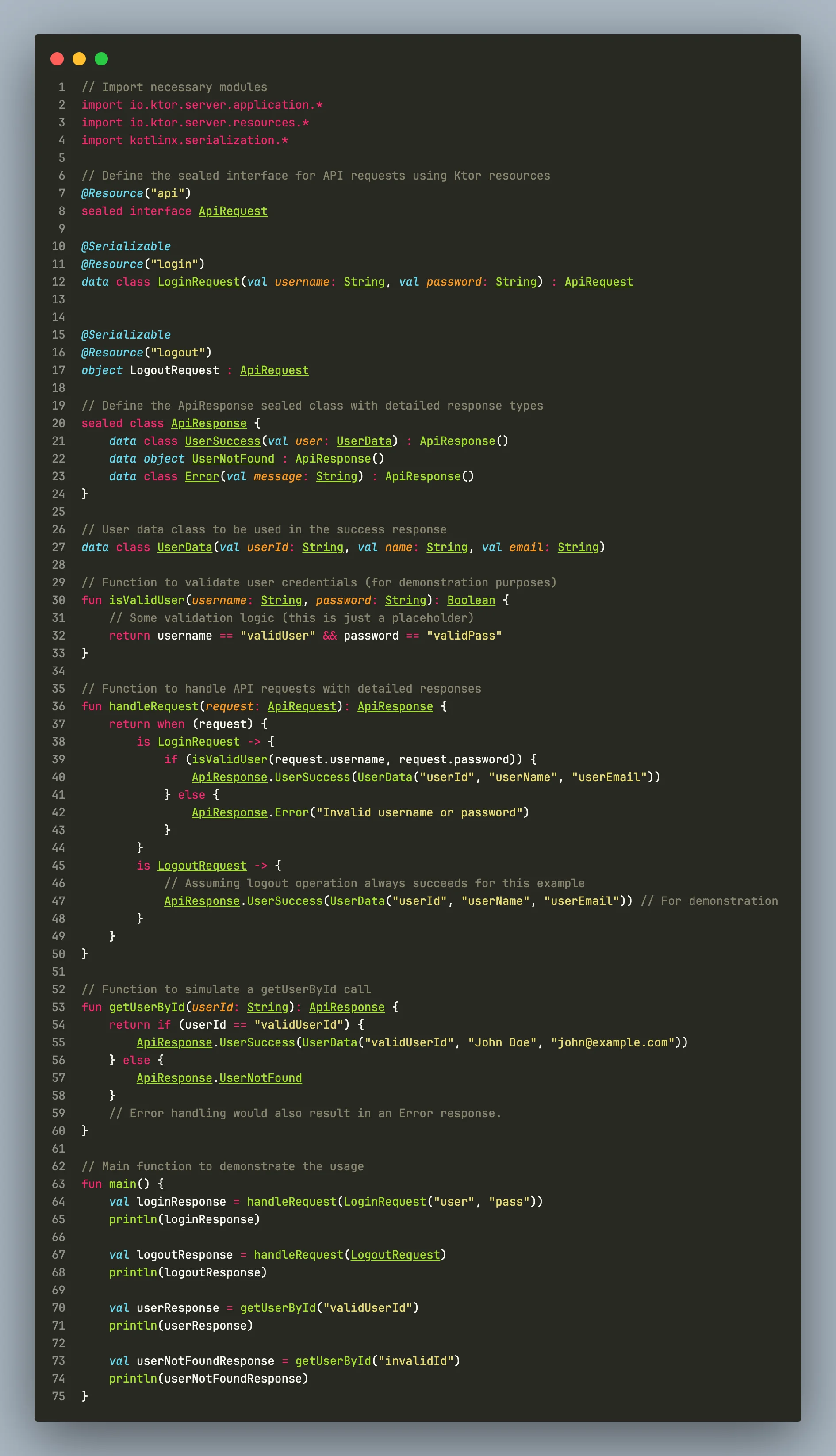This screenshot has width=836, height=1456.
Task: Click the import kotlinx.serialization line
Action: tap(184, 141)
